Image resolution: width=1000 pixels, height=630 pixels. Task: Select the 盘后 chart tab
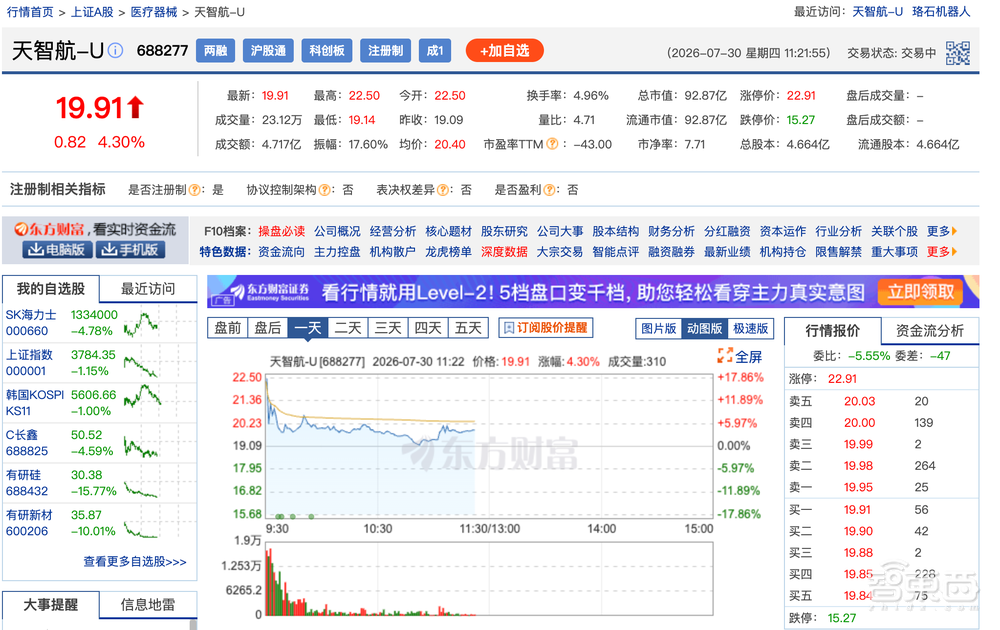tap(268, 328)
